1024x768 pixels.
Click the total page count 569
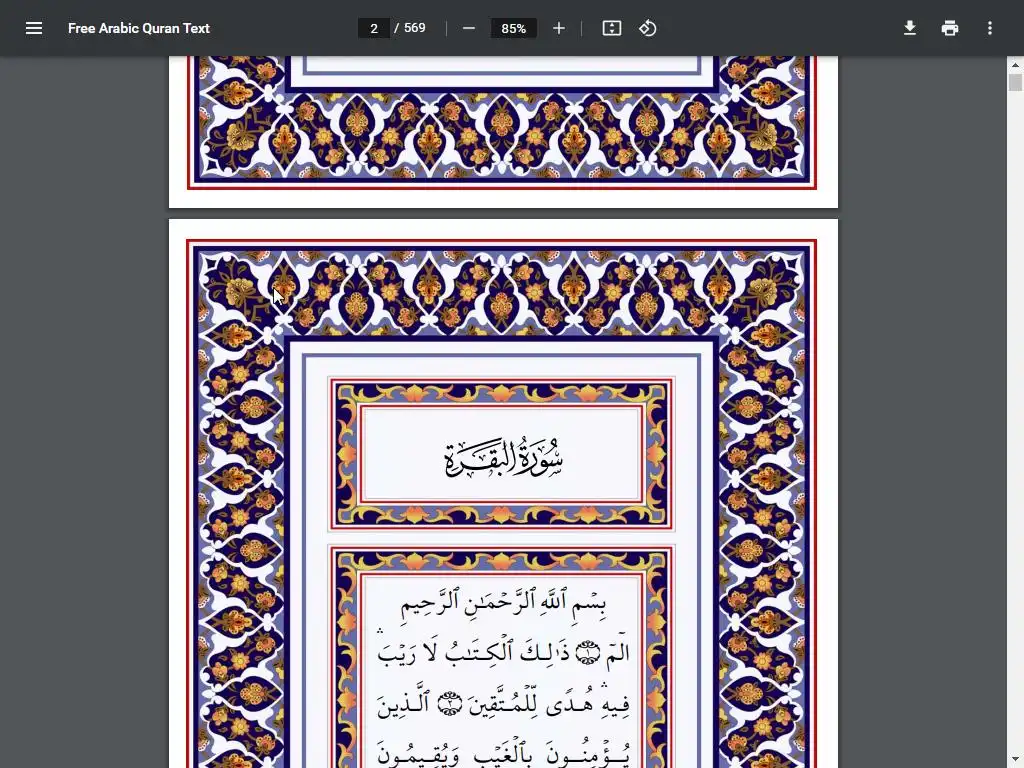click(415, 28)
